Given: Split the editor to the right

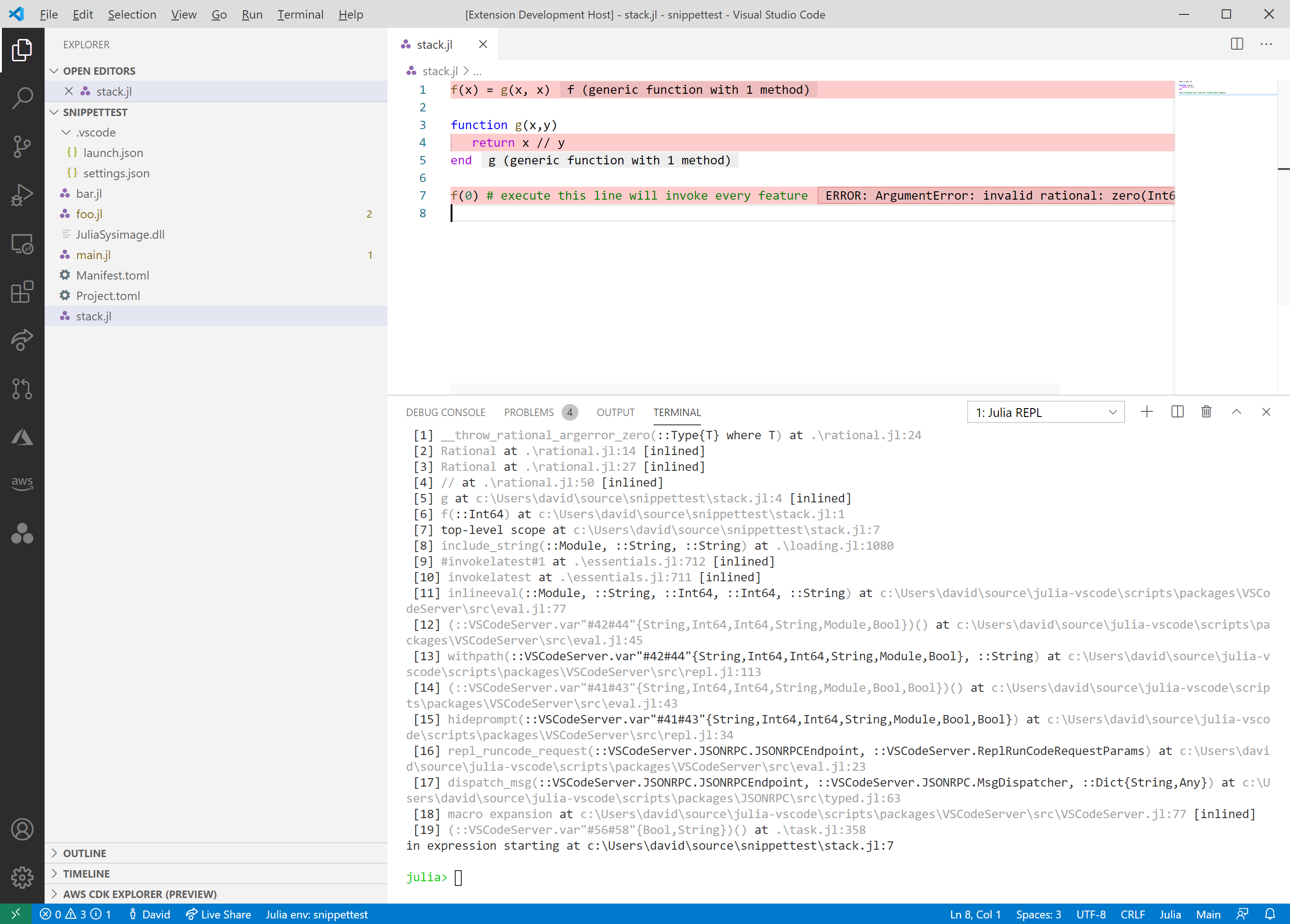Looking at the screenshot, I should point(1236,44).
